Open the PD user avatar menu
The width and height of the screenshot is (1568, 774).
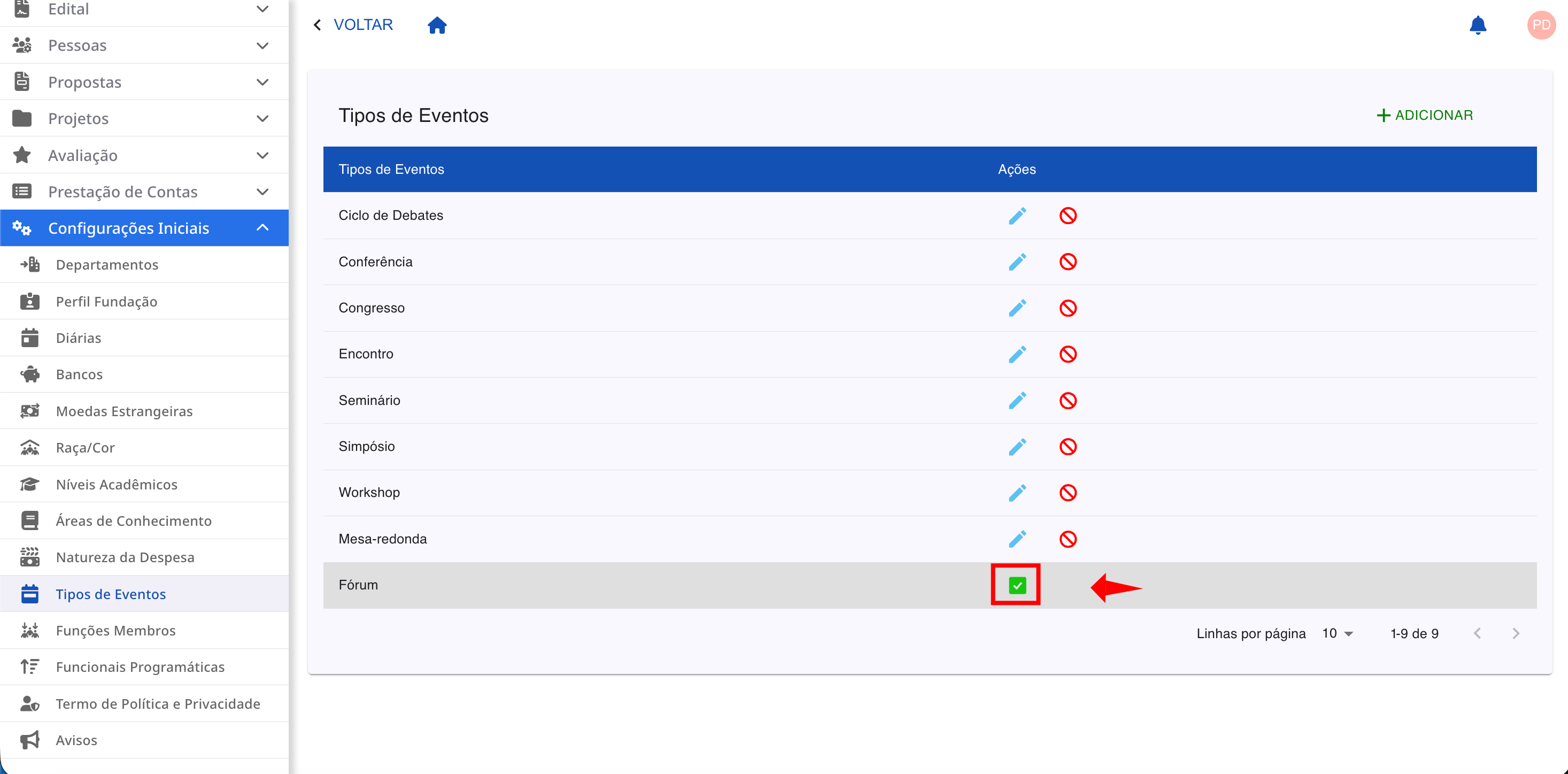point(1541,25)
